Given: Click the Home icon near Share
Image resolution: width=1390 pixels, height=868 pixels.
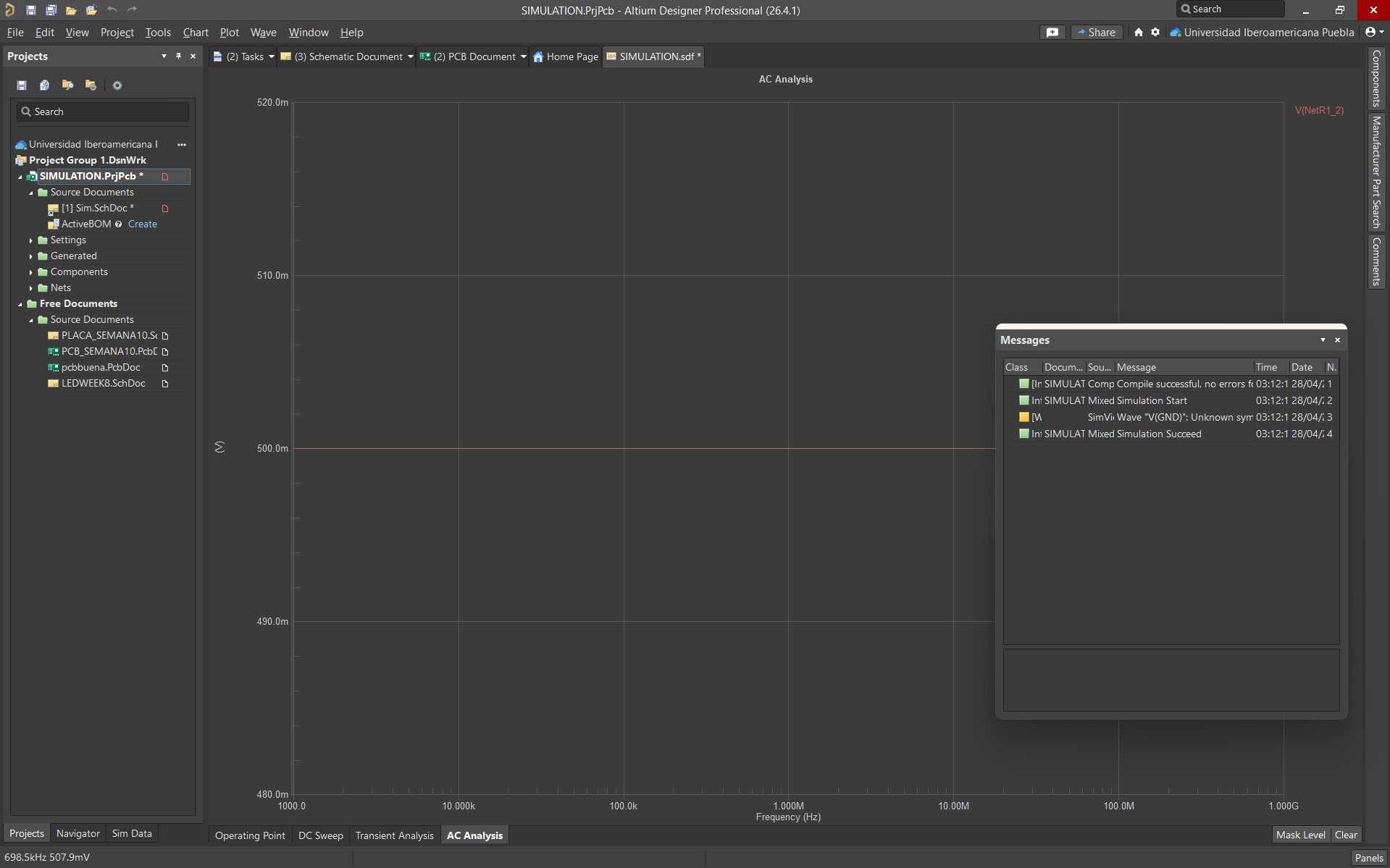Looking at the screenshot, I should 1139,33.
